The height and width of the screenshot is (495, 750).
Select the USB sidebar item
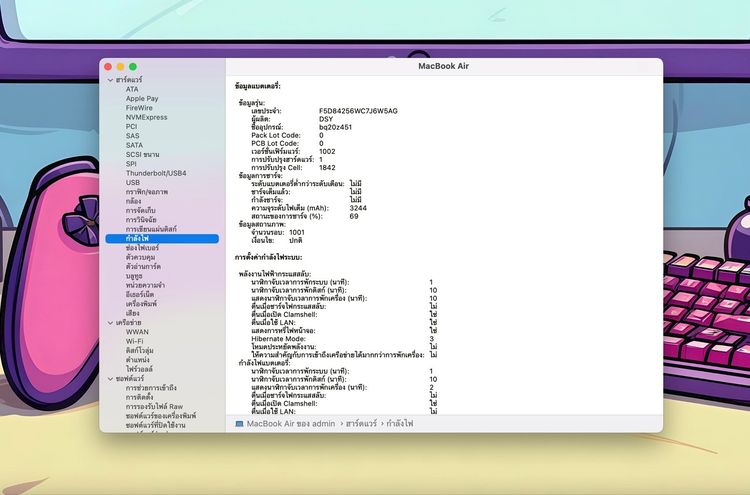pyautogui.click(x=133, y=183)
